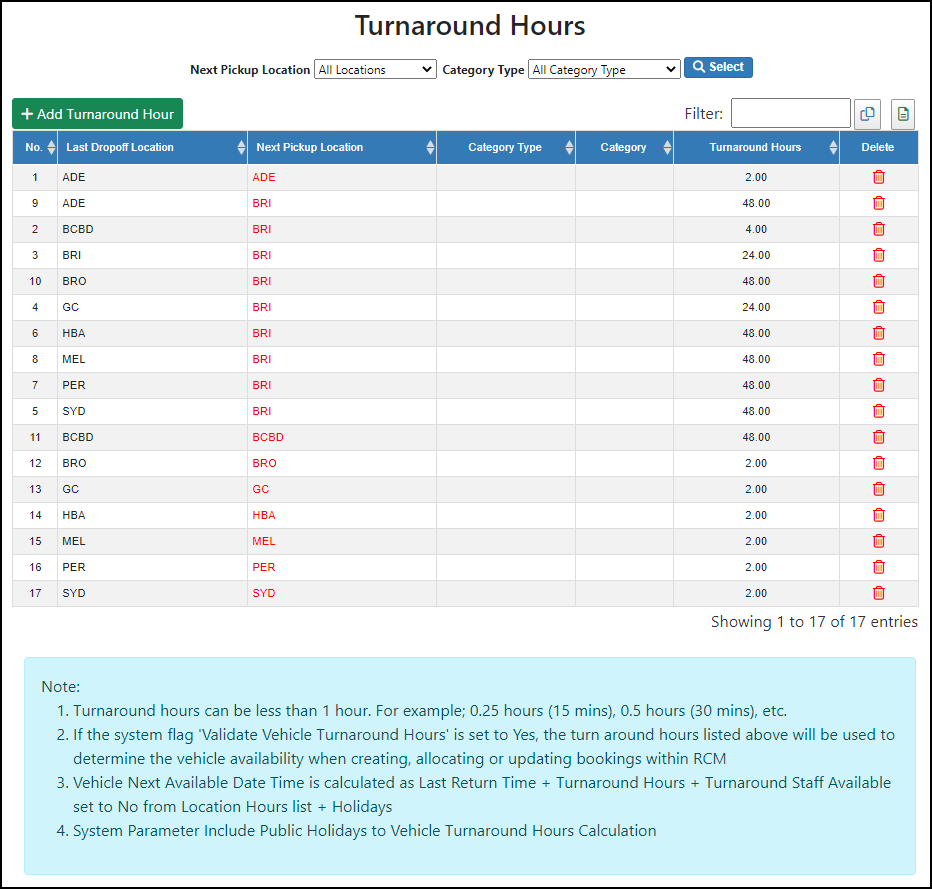
Task: Copy table data to clipboard icon
Action: (x=867, y=114)
